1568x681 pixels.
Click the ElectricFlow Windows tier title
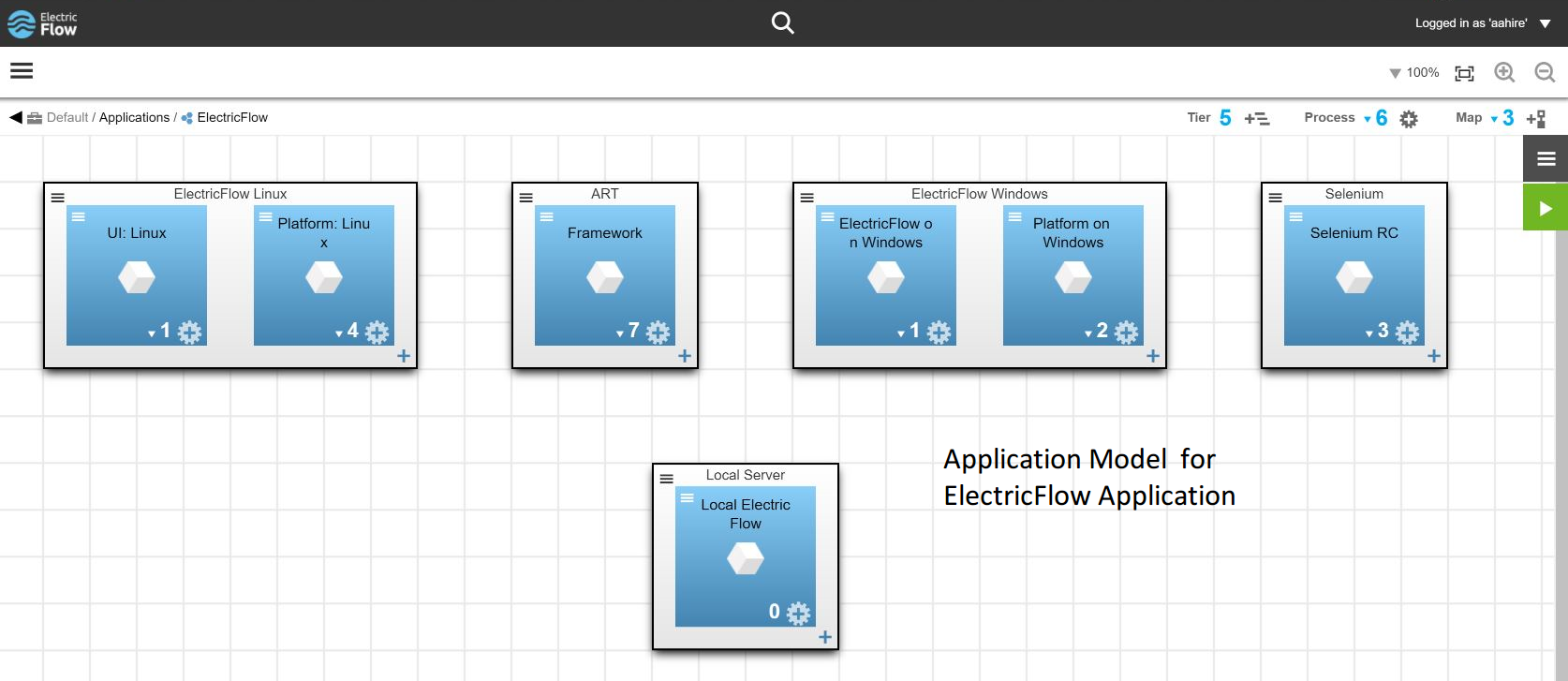tap(980, 194)
